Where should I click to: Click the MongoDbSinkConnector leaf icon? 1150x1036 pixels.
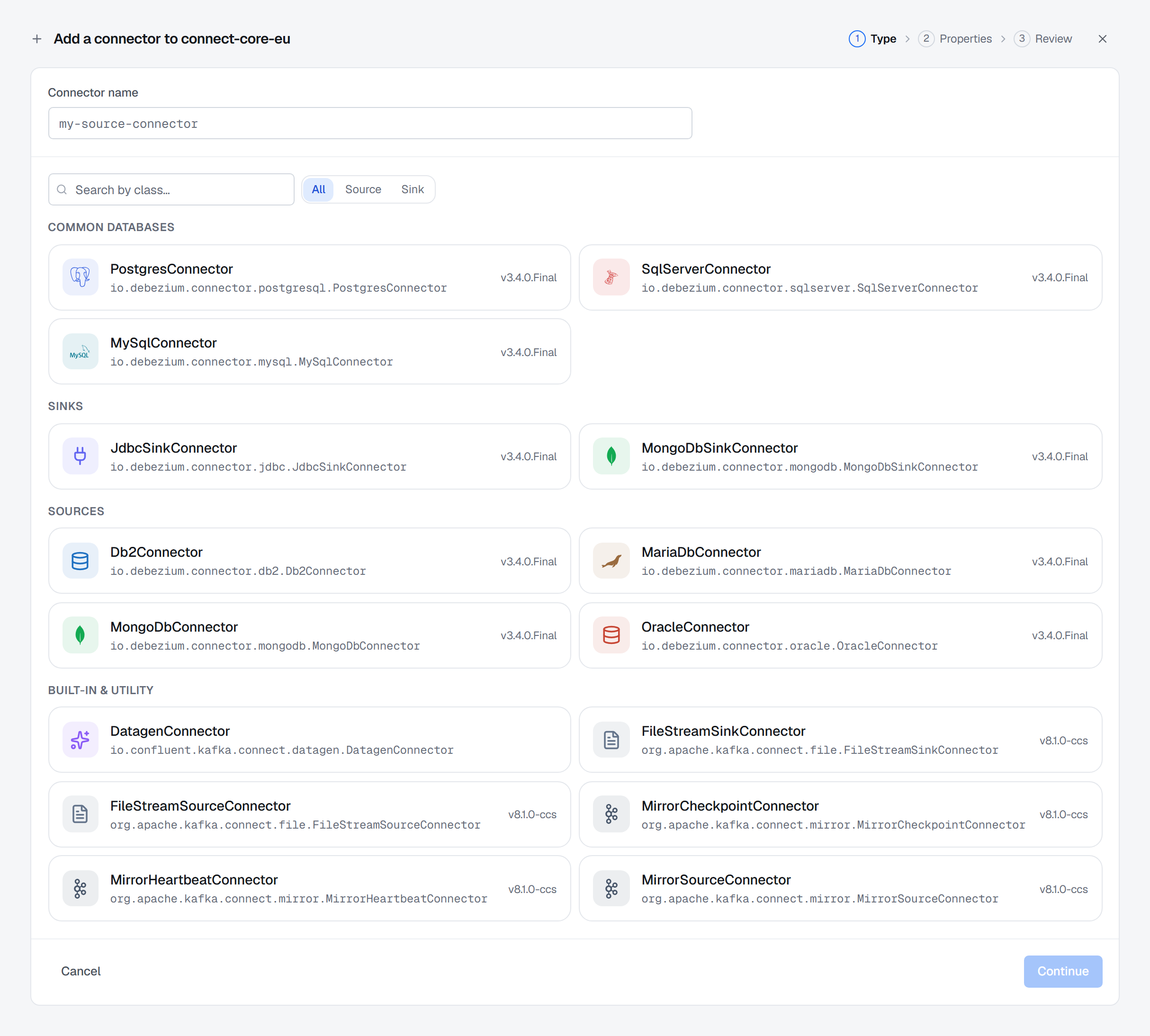[611, 456]
